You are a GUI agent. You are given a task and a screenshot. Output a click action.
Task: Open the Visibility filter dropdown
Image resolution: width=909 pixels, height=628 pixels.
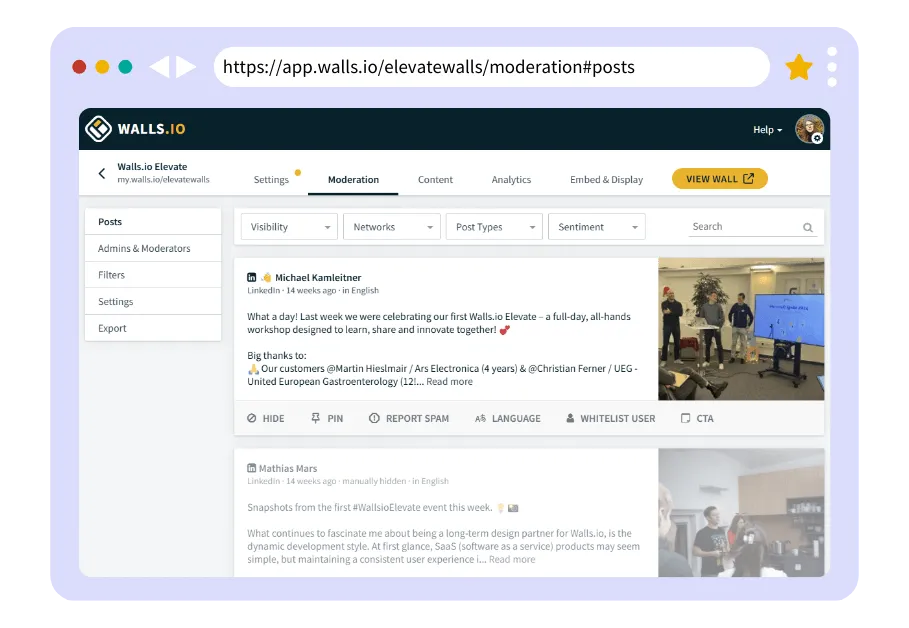click(x=289, y=227)
